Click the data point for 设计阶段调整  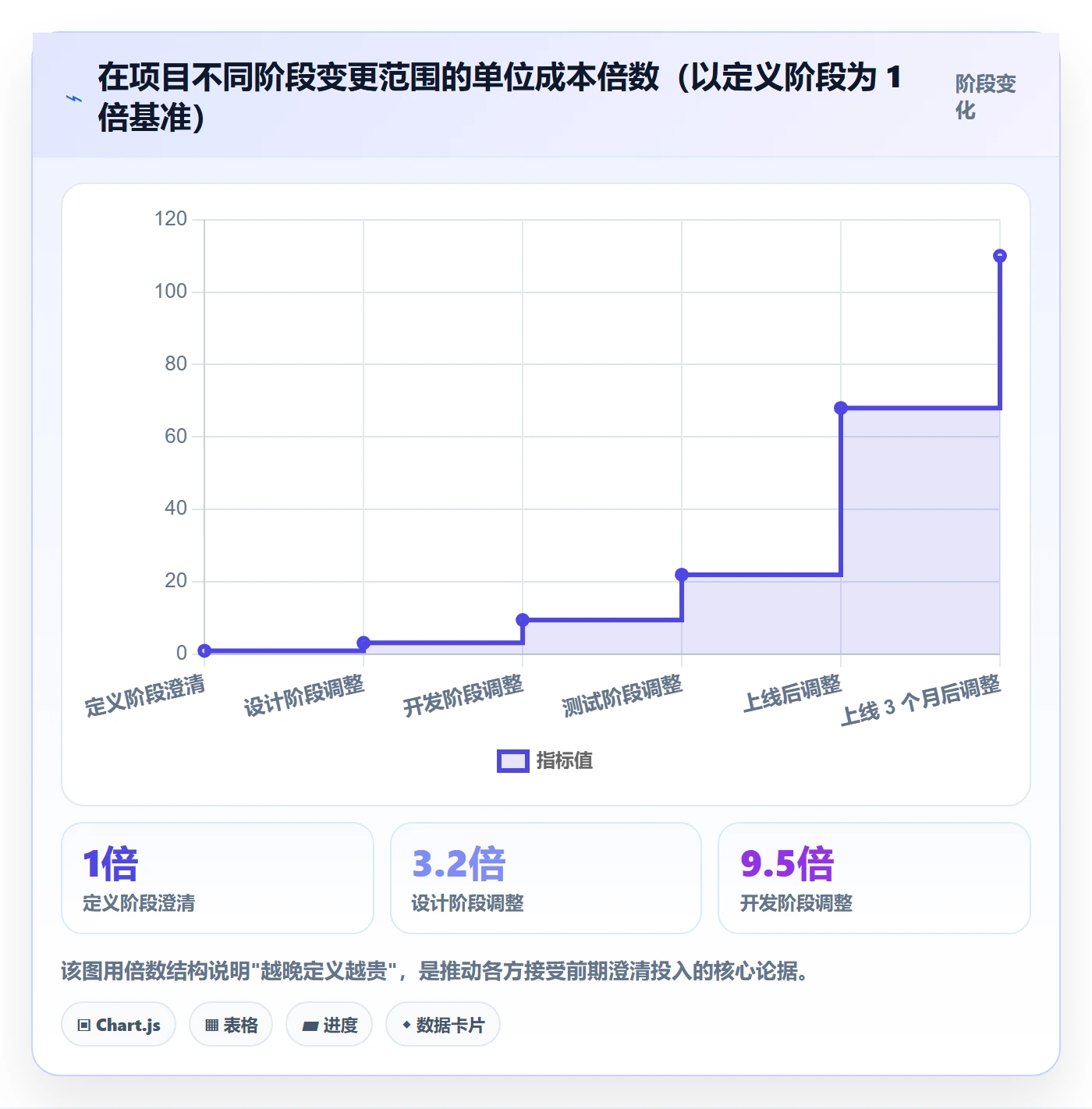point(363,643)
